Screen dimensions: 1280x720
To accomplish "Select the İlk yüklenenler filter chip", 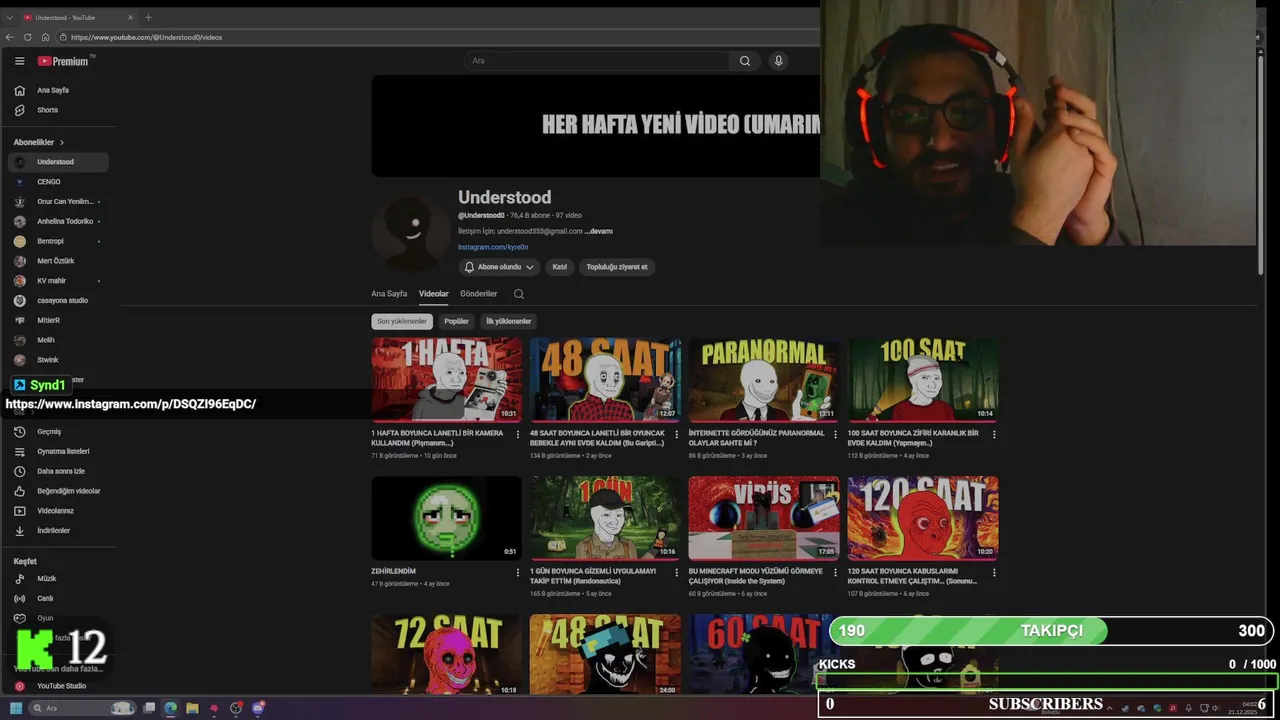I will click(x=508, y=321).
